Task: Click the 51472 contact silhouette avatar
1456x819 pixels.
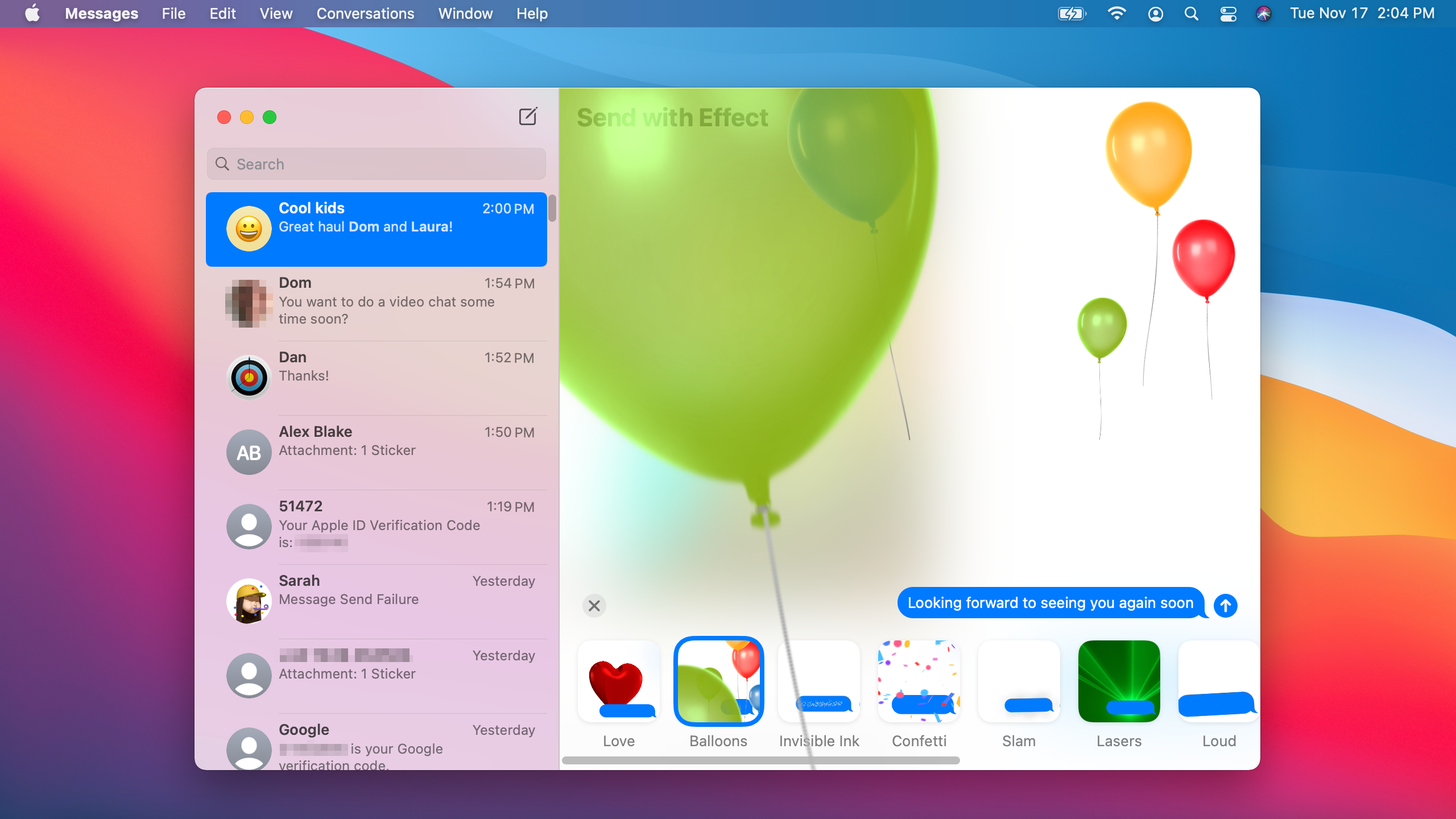Action: point(249,527)
